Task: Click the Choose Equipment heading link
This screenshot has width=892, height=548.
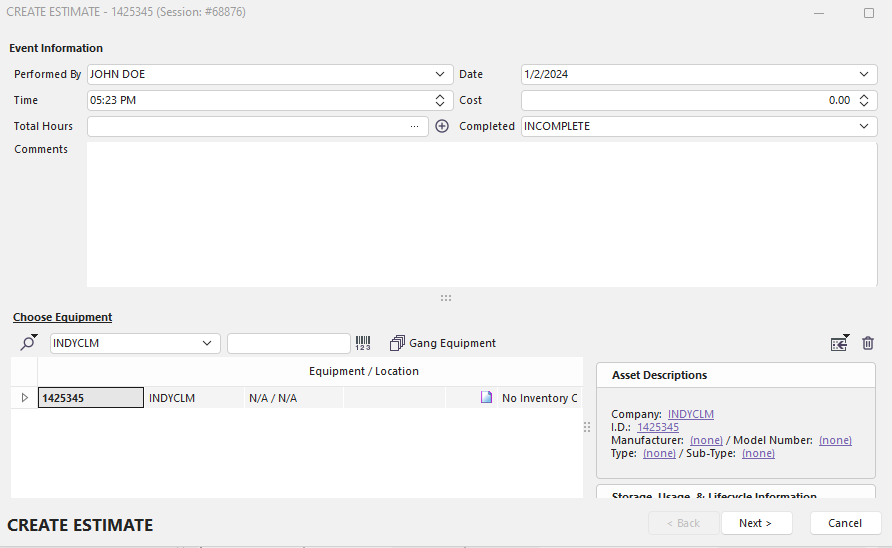Action: coord(62,317)
